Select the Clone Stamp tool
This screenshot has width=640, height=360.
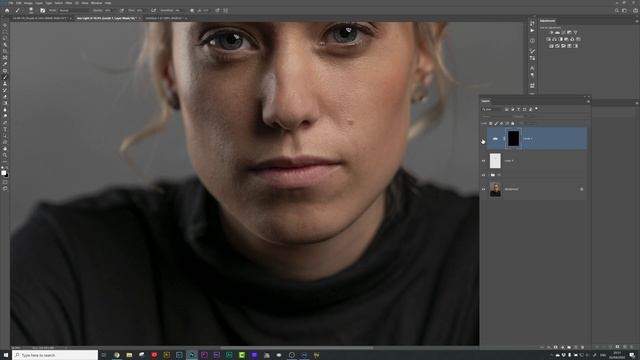pos(5,84)
